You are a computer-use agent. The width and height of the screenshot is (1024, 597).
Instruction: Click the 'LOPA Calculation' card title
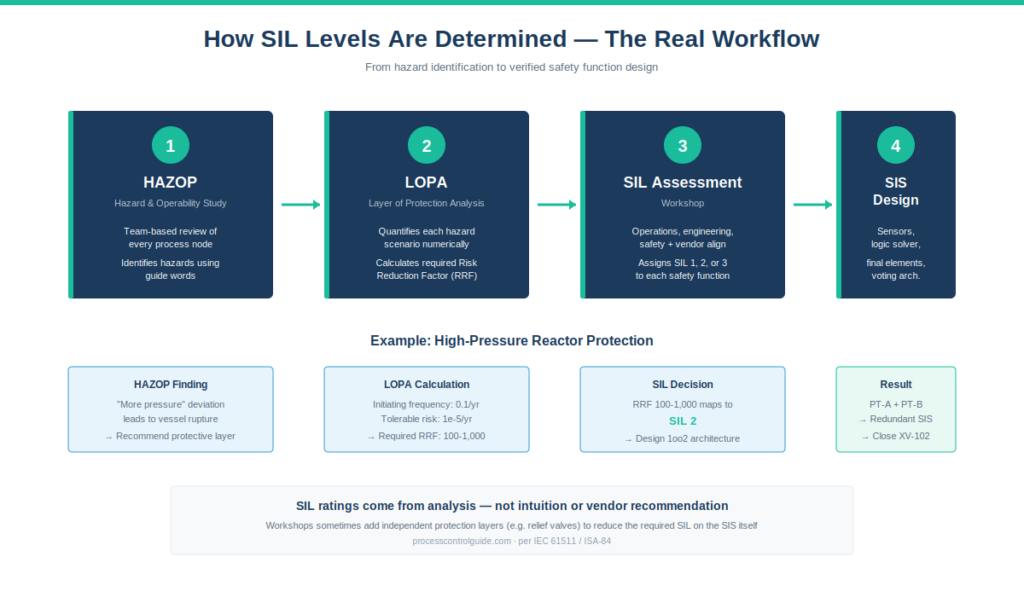pos(426,385)
